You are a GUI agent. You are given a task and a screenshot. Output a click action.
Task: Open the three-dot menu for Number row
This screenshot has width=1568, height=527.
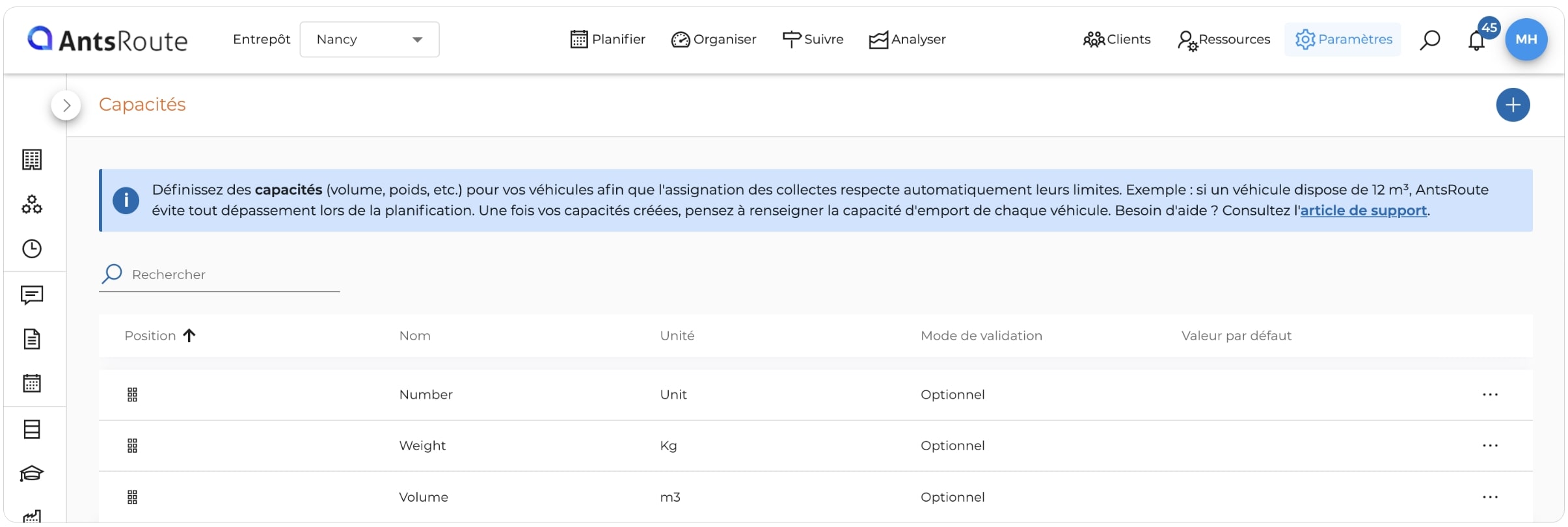coord(1490,394)
